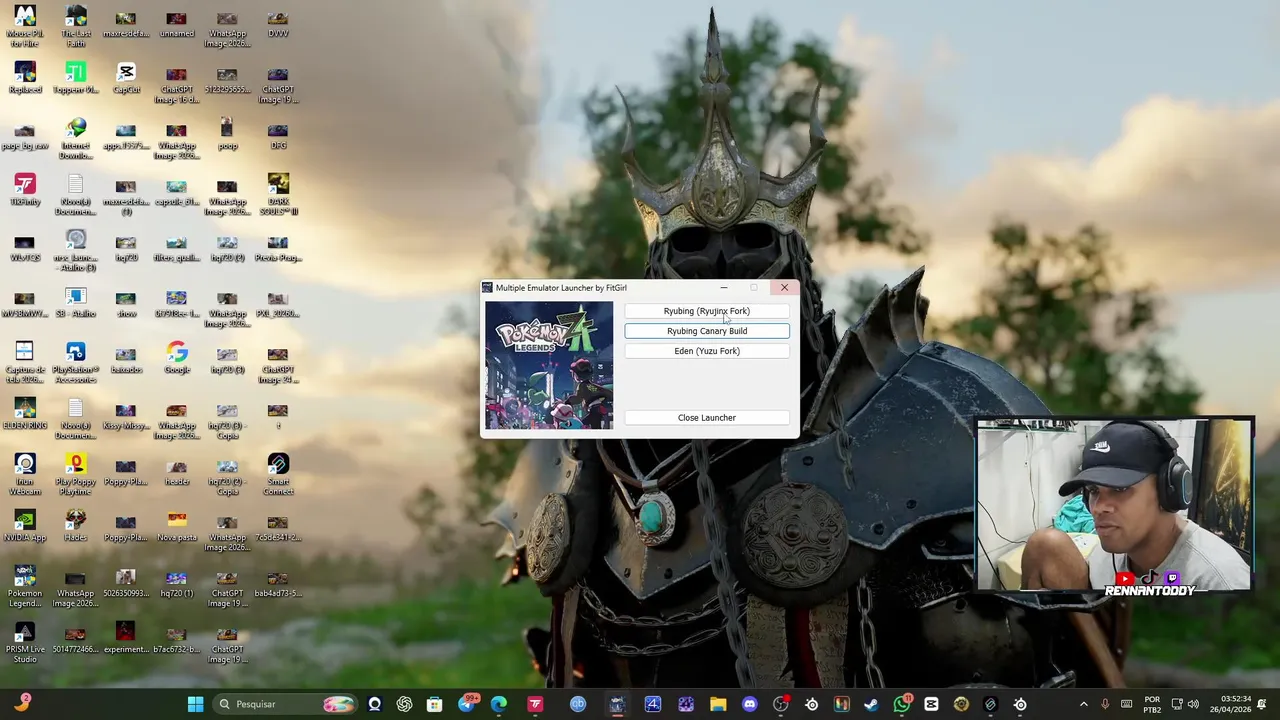Select the SB - Atalho desktop shortcut
1280x720 pixels.
coord(76,302)
